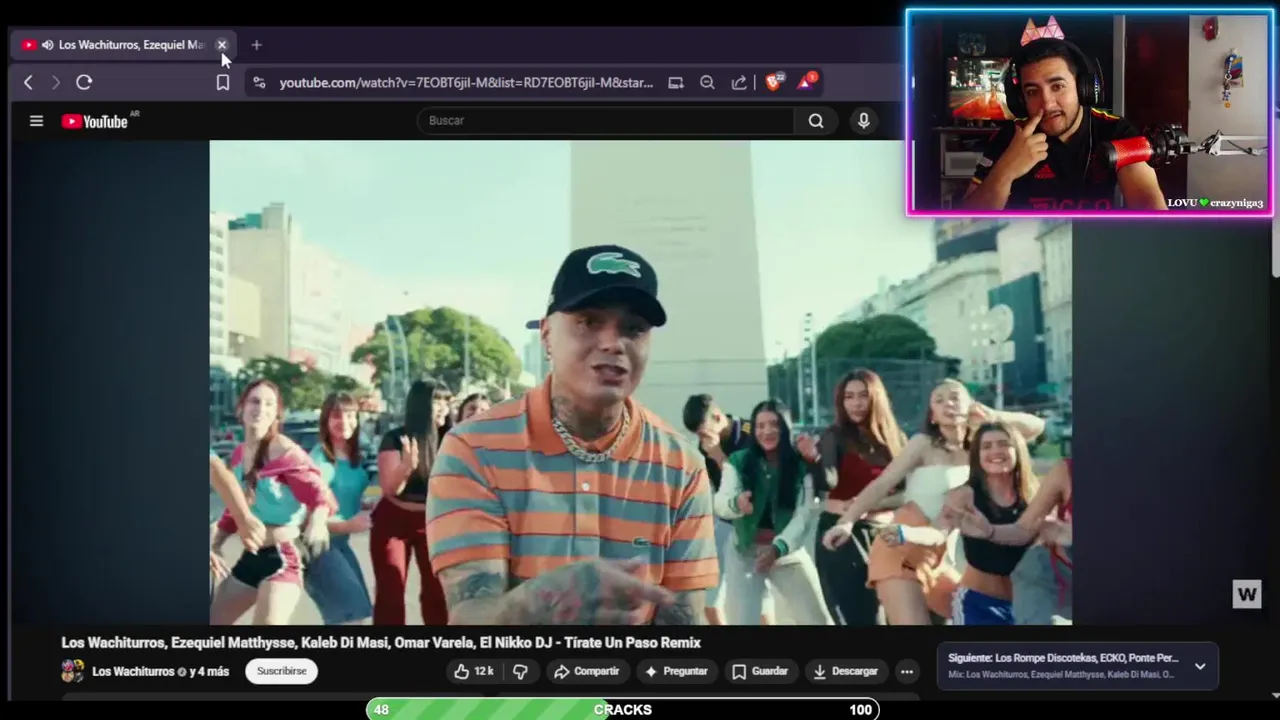Mute the tab via its speaker icon
The image size is (1280, 720).
(47, 45)
